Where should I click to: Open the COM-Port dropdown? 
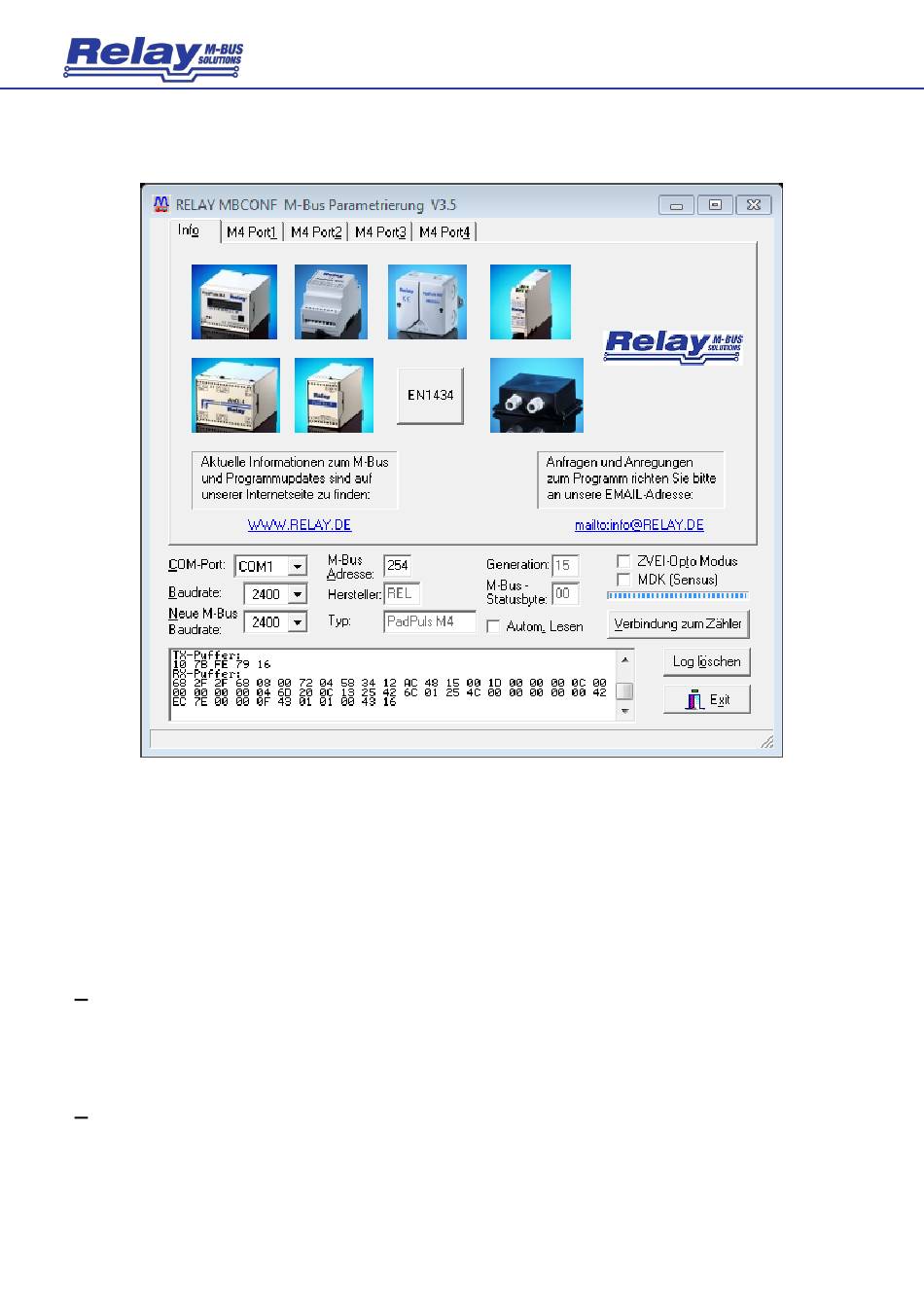pos(298,566)
